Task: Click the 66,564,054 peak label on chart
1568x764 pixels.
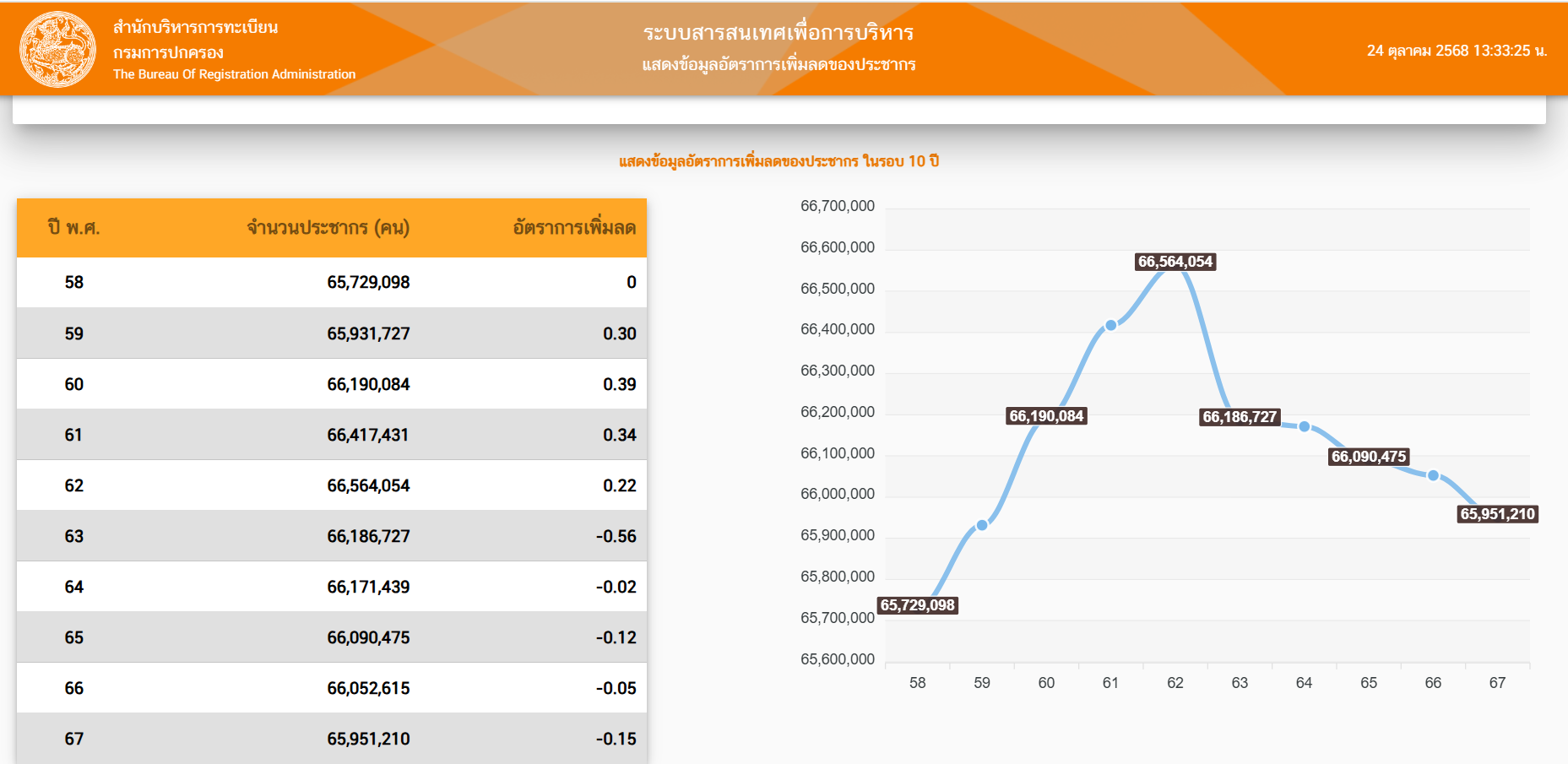Action: point(1175,262)
